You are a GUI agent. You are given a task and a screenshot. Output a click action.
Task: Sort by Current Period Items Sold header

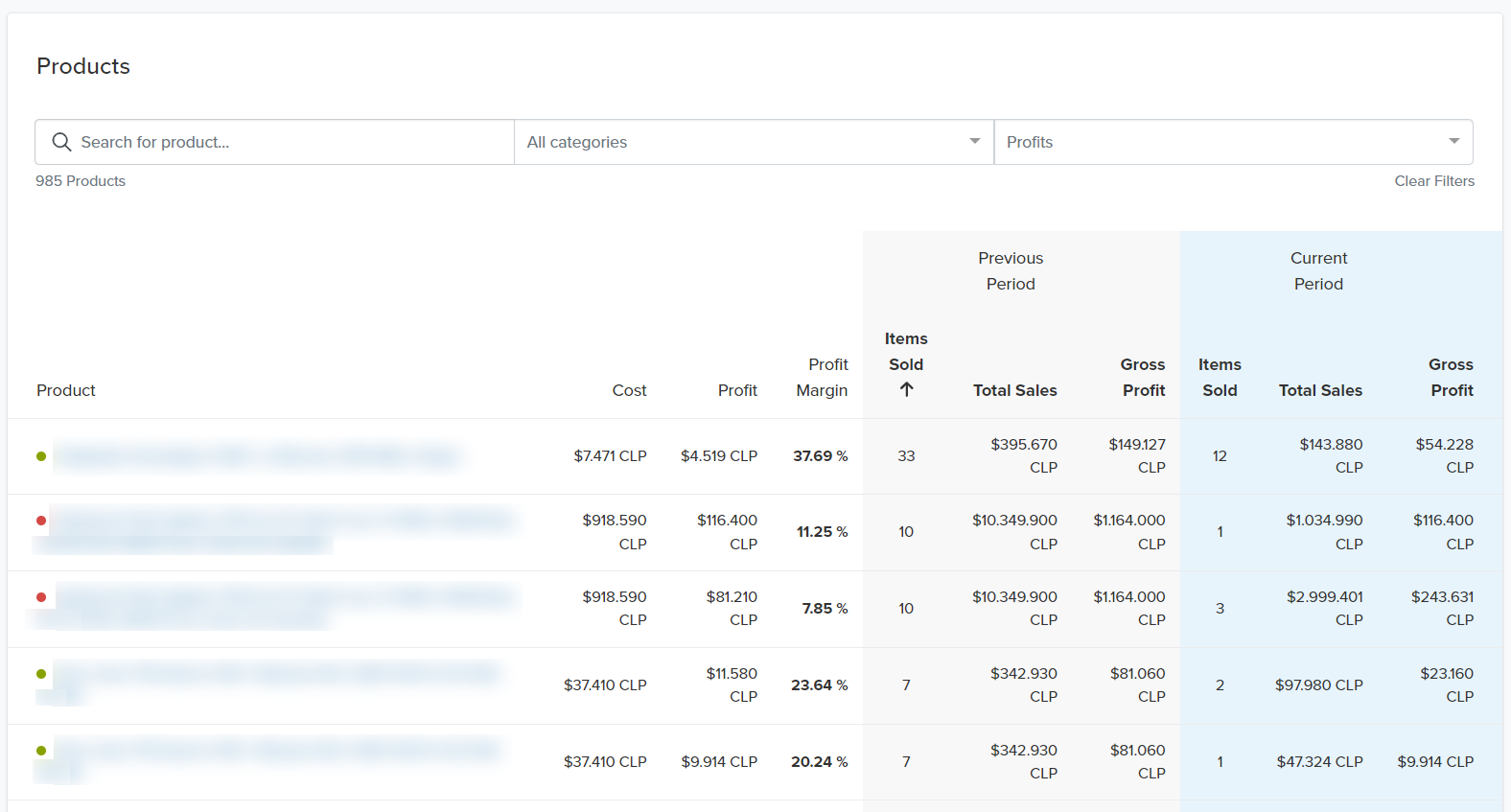click(x=1220, y=378)
